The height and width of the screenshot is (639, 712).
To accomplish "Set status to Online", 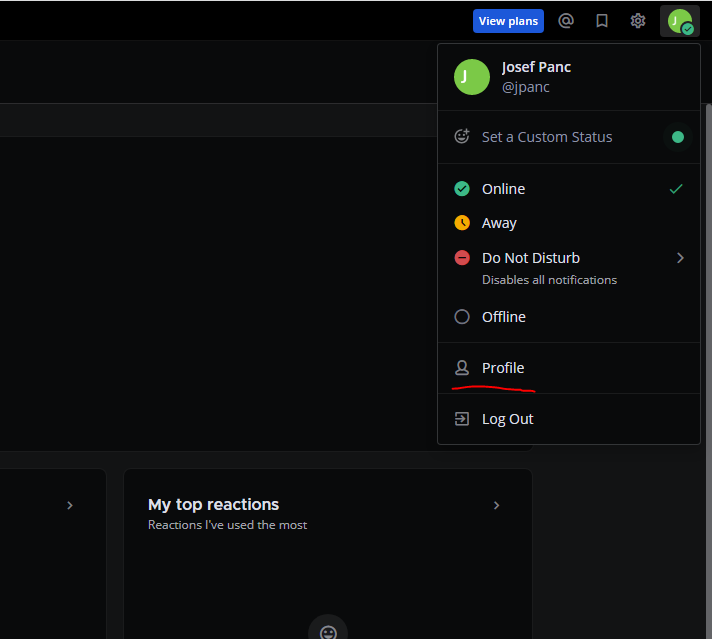I will tap(503, 189).
